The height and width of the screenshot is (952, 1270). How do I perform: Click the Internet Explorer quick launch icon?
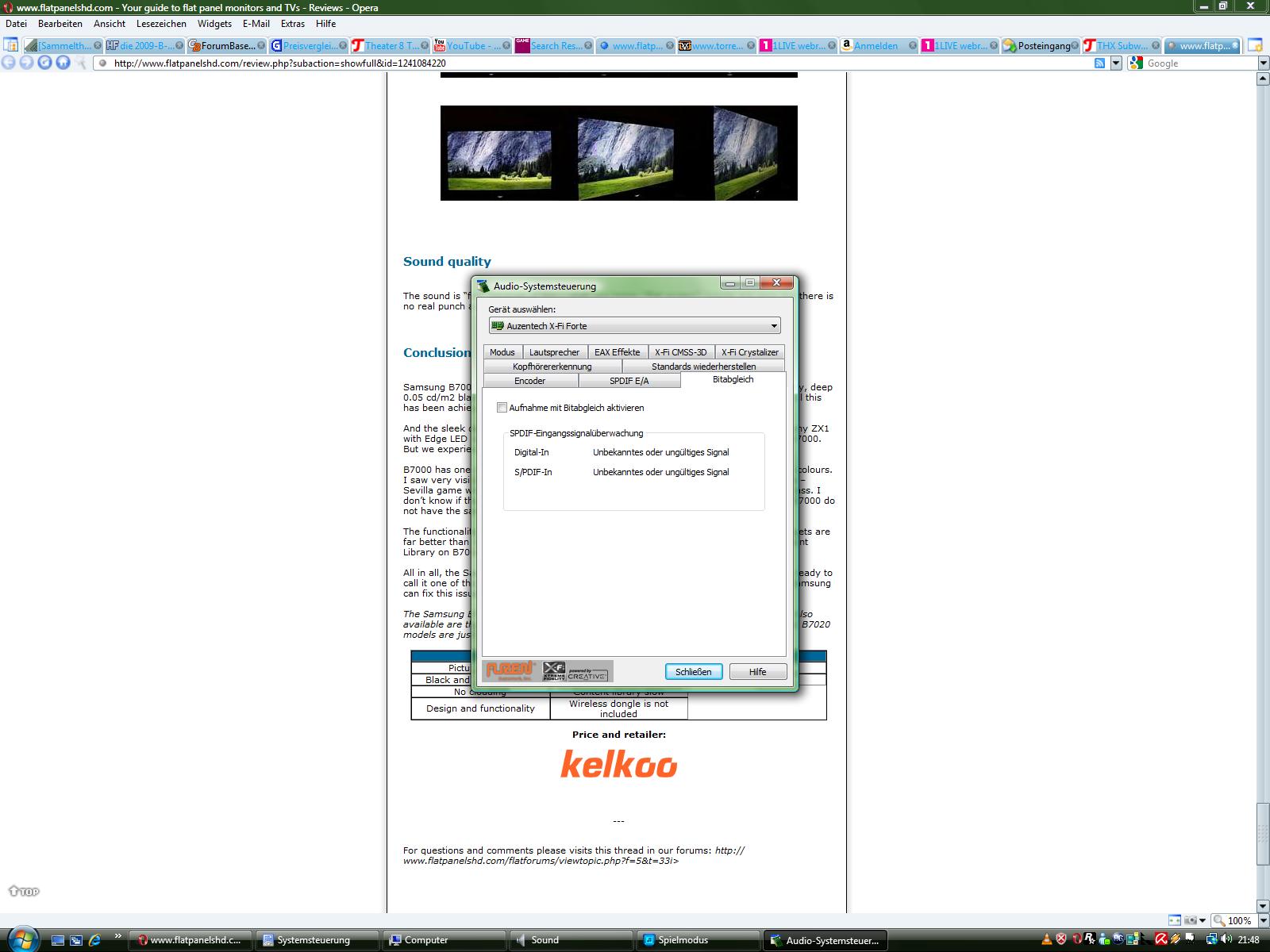tap(94, 940)
